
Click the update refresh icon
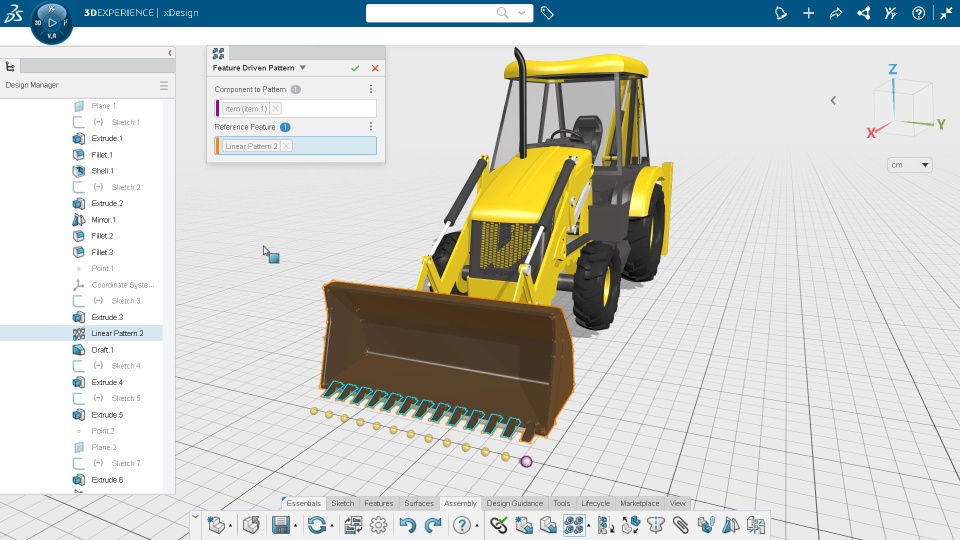(x=317, y=525)
